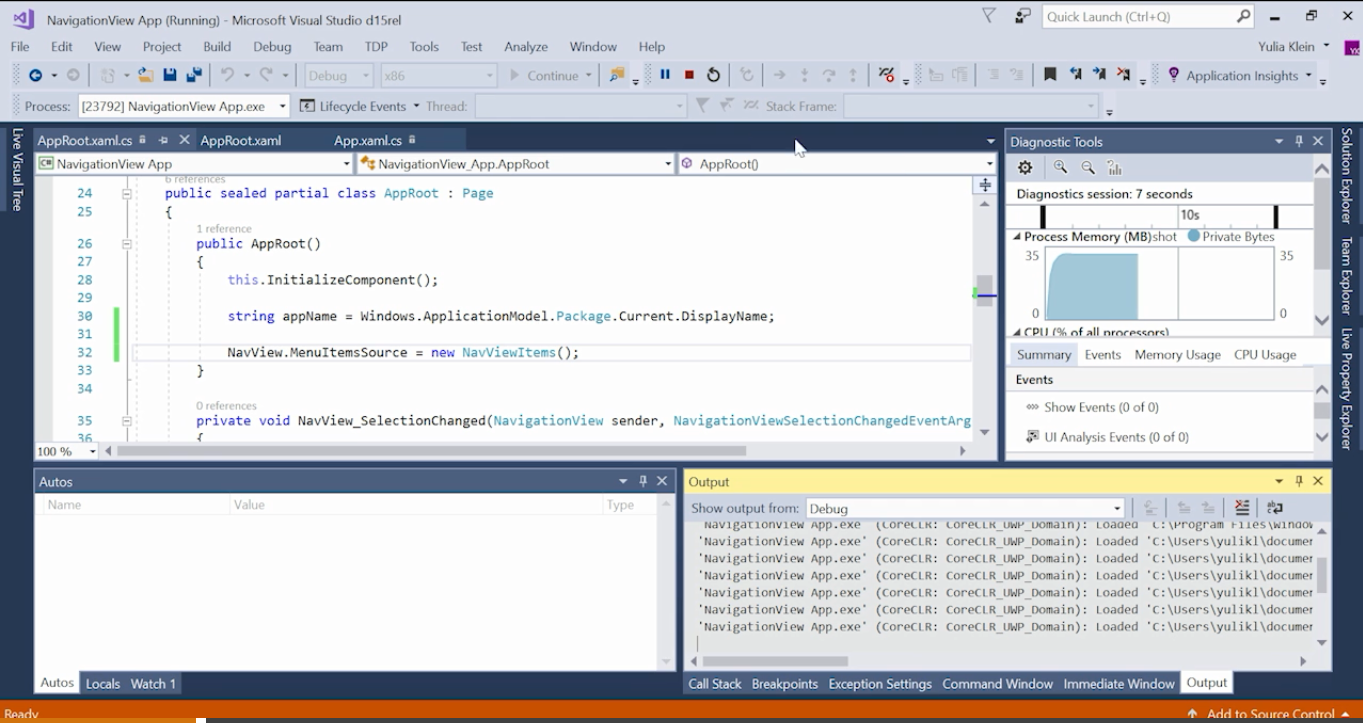Clear all bookmarks icon

(1124, 75)
